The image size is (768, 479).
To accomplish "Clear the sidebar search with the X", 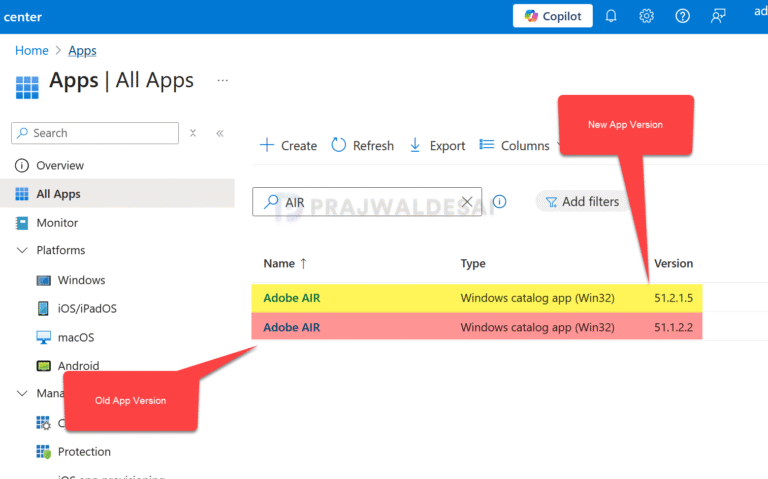I will click(193, 133).
